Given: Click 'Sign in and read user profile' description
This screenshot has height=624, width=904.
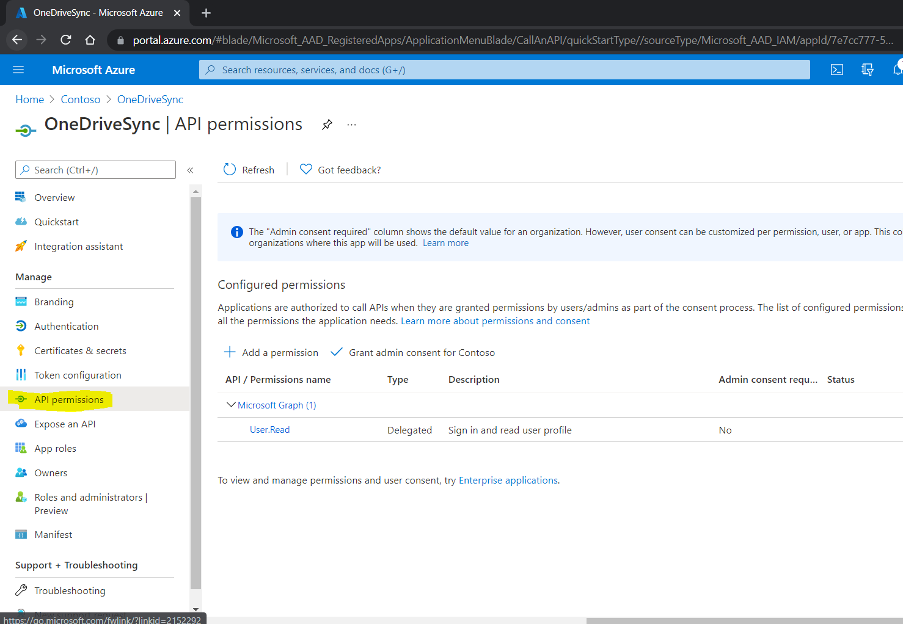Looking at the screenshot, I should click(510, 430).
